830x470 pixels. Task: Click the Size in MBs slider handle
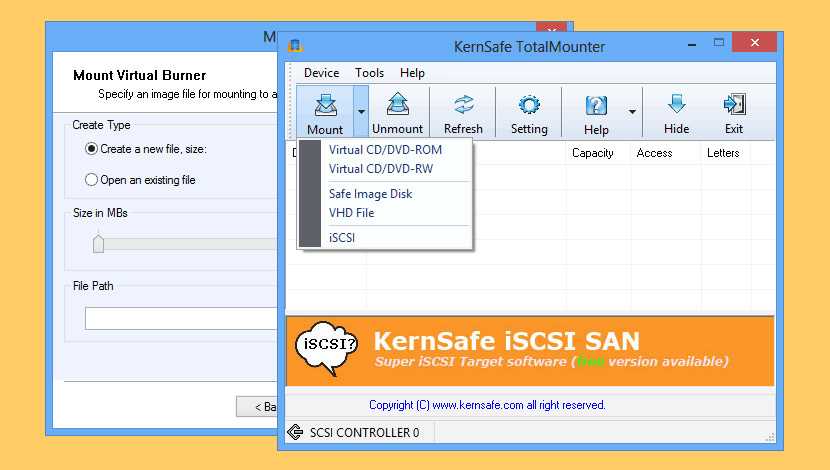(x=98, y=243)
